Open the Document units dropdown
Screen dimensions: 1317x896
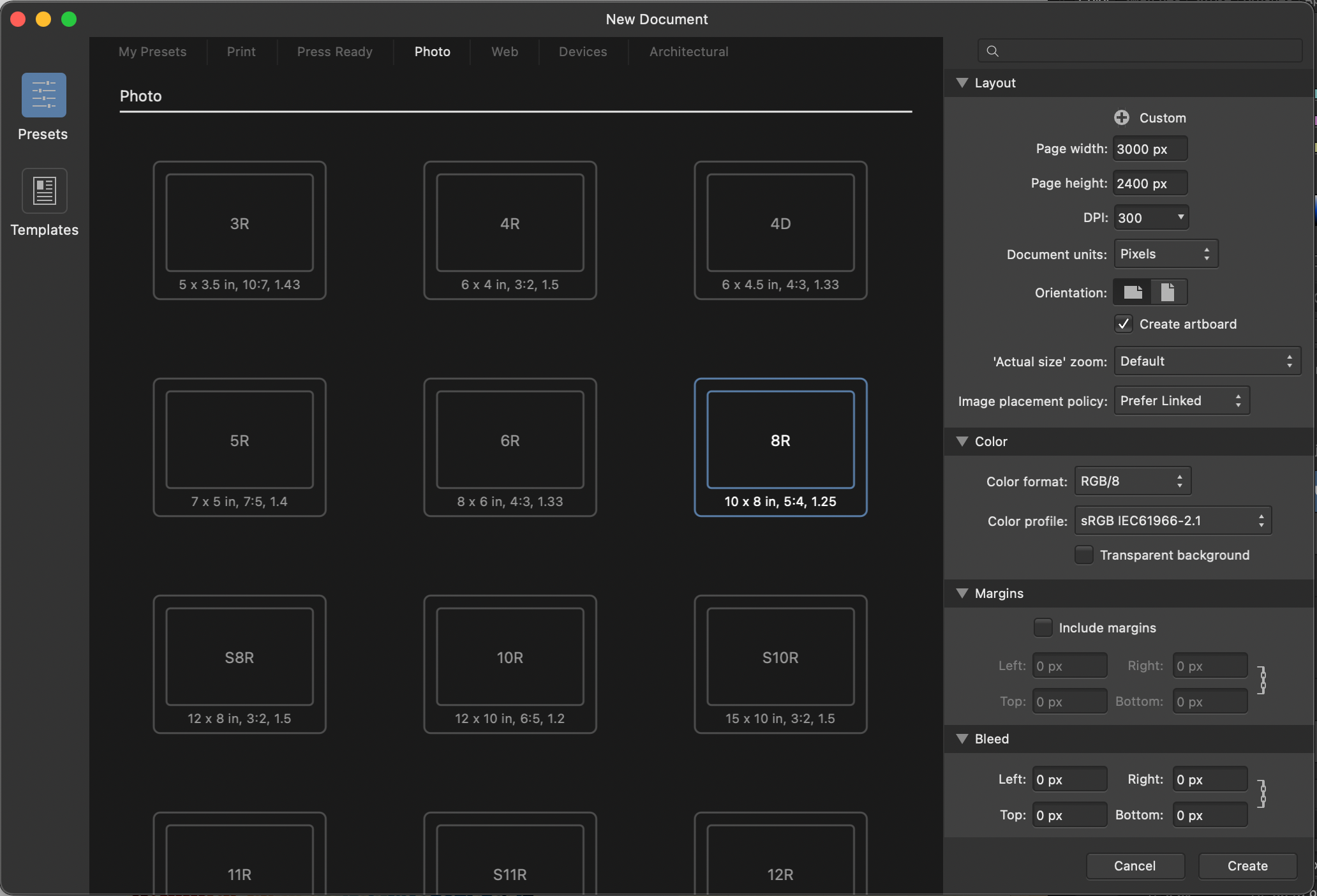coord(1165,254)
